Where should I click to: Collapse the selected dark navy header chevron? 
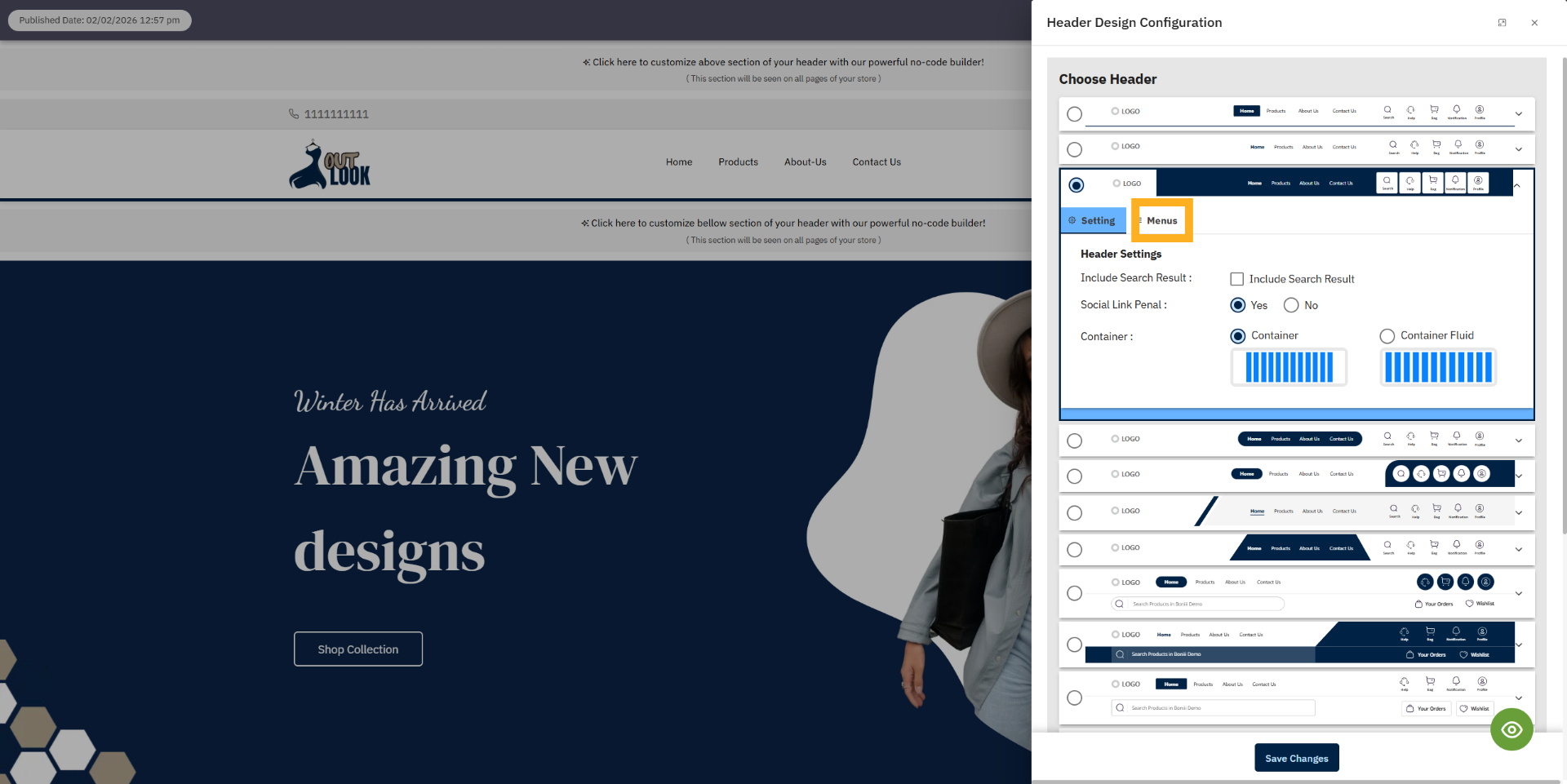pyautogui.click(x=1517, y=185)
